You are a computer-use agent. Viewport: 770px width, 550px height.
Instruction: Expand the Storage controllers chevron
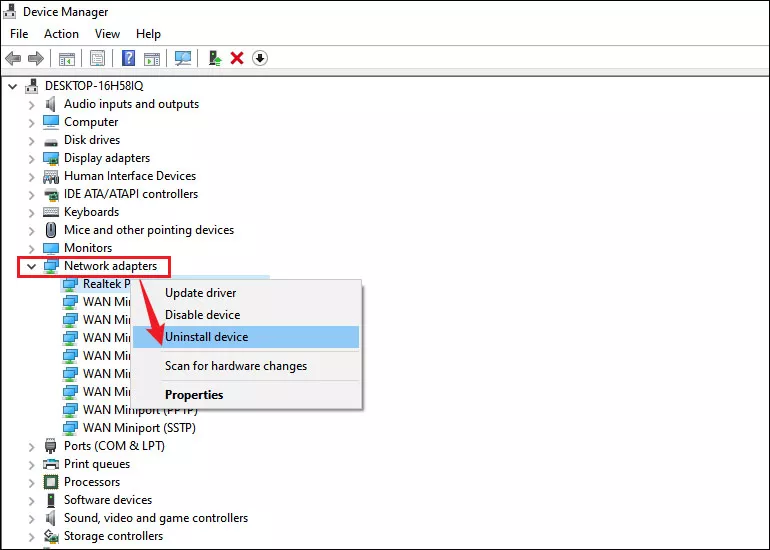pyautogui.click(x=32, y=536)
